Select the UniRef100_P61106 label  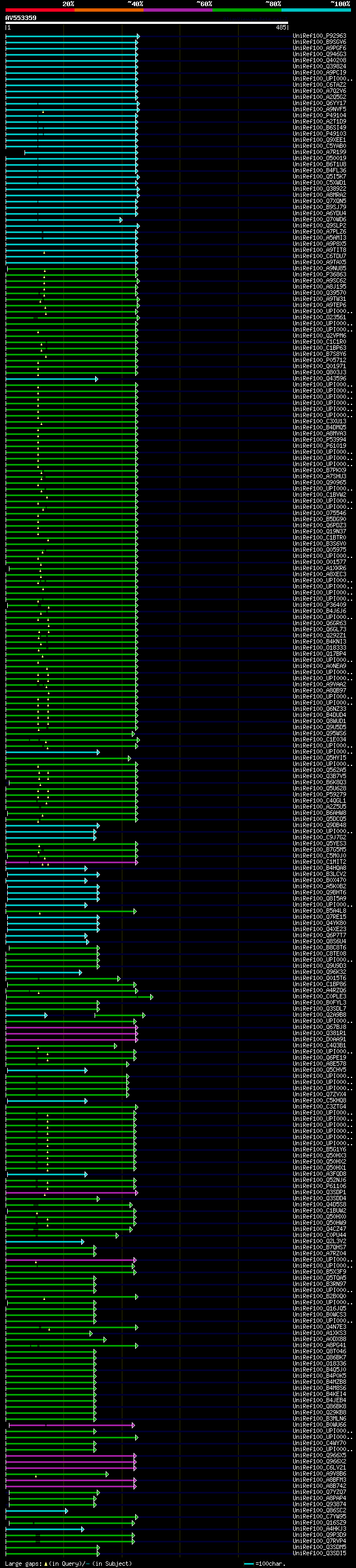[319, 1186]
